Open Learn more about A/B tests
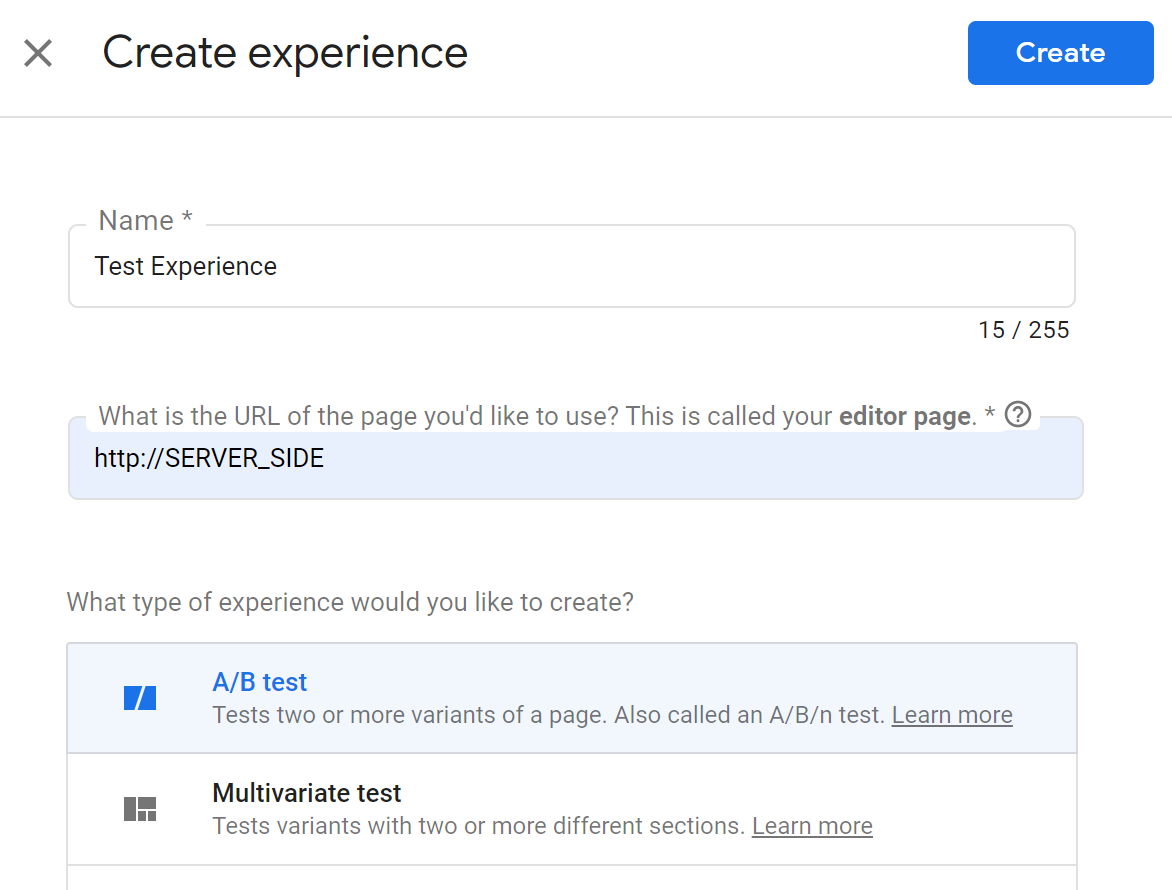The image size is (1172, 890). point(951,714)
